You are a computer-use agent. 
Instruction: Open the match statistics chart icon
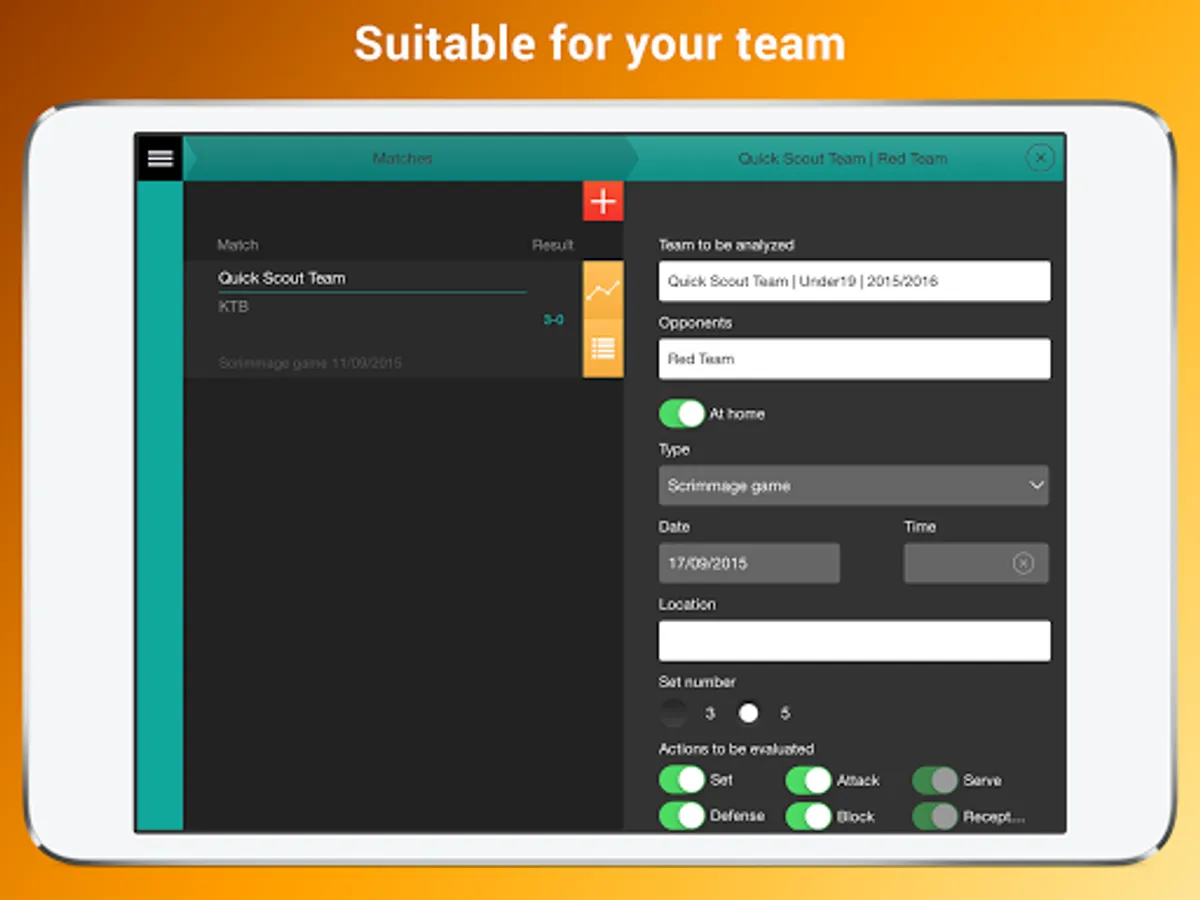click(603, 290)
